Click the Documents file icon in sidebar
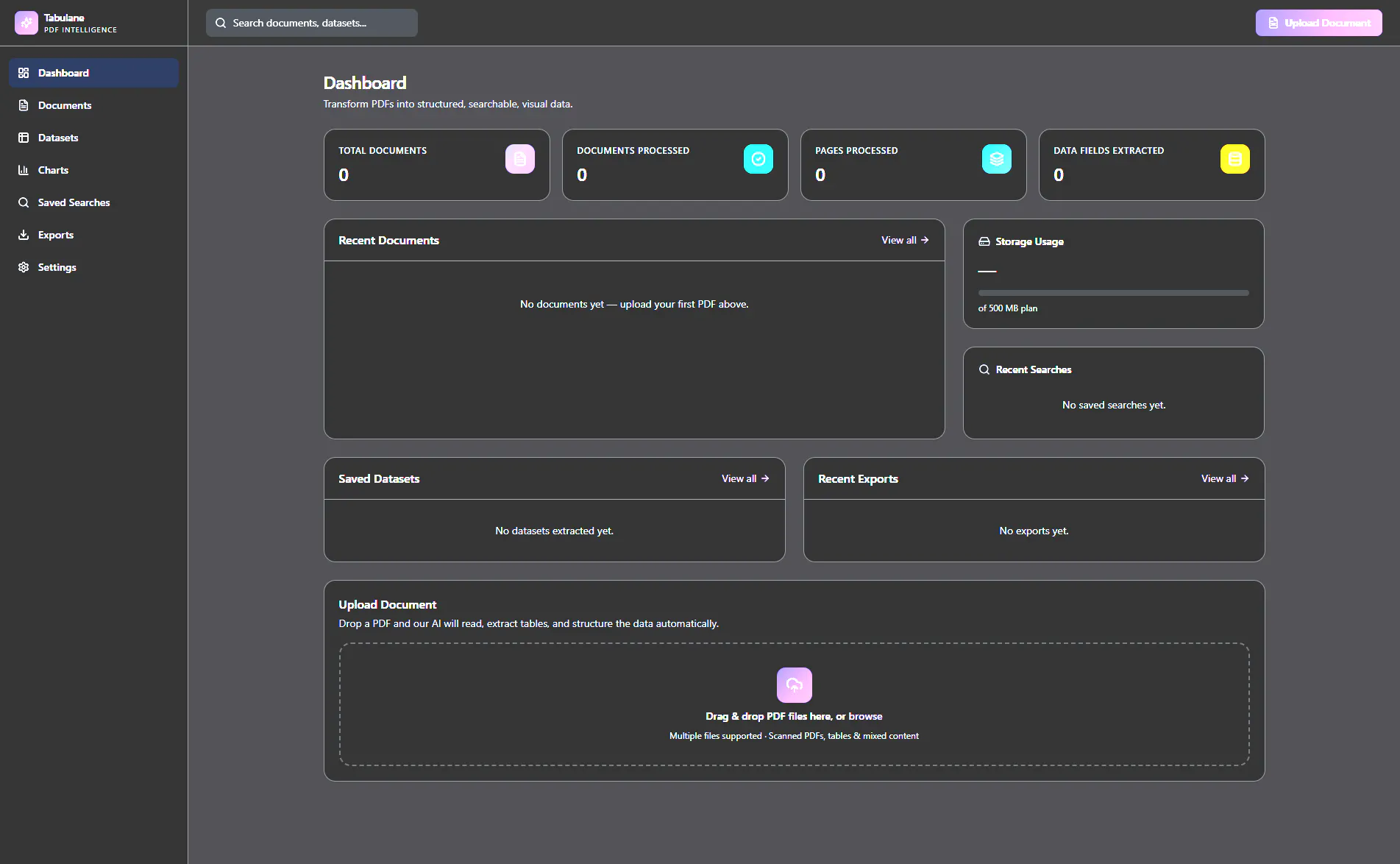Viewport: 1400px width, 864px height. (x=24, y=105)
